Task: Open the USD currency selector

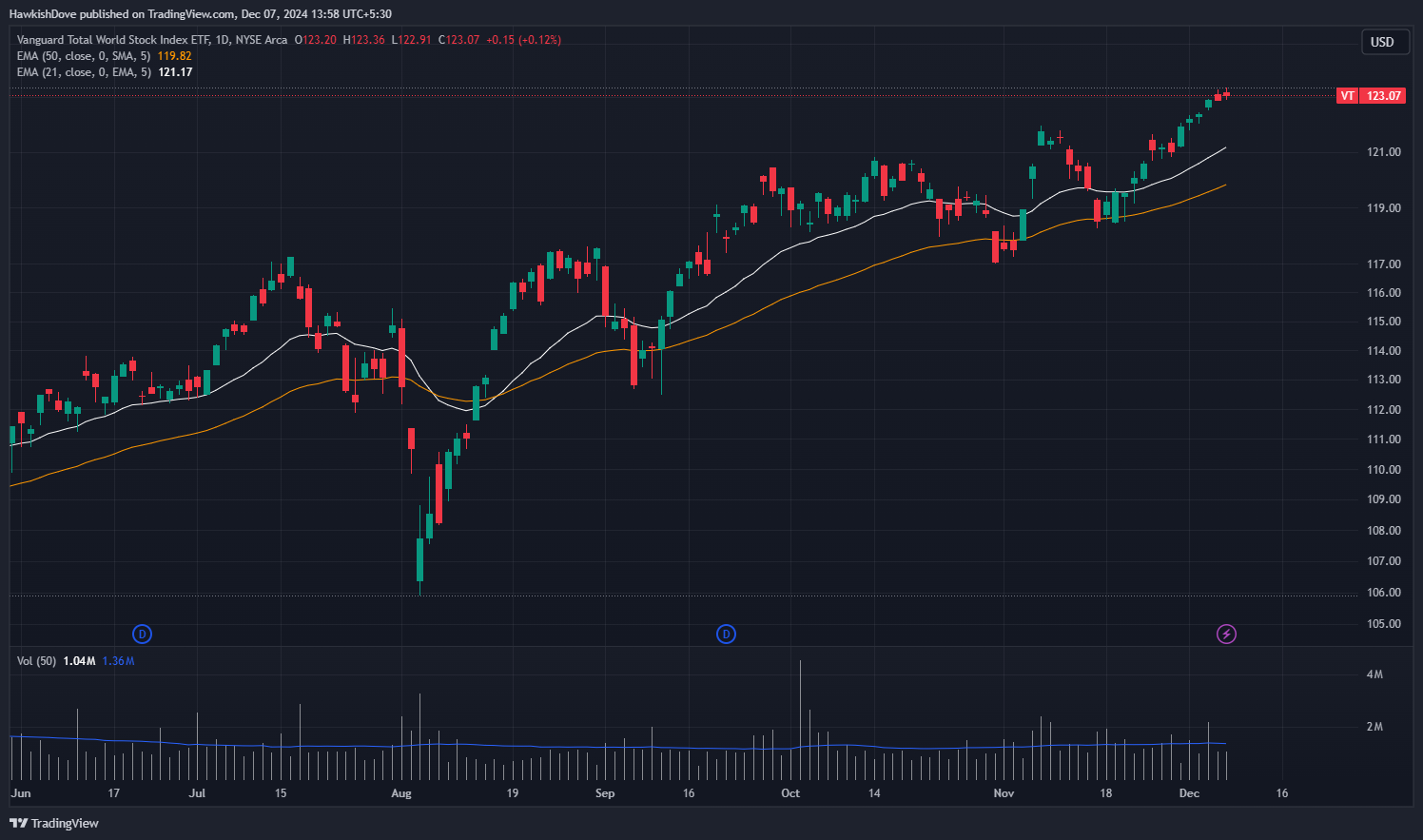Action: coord(1383,42)
